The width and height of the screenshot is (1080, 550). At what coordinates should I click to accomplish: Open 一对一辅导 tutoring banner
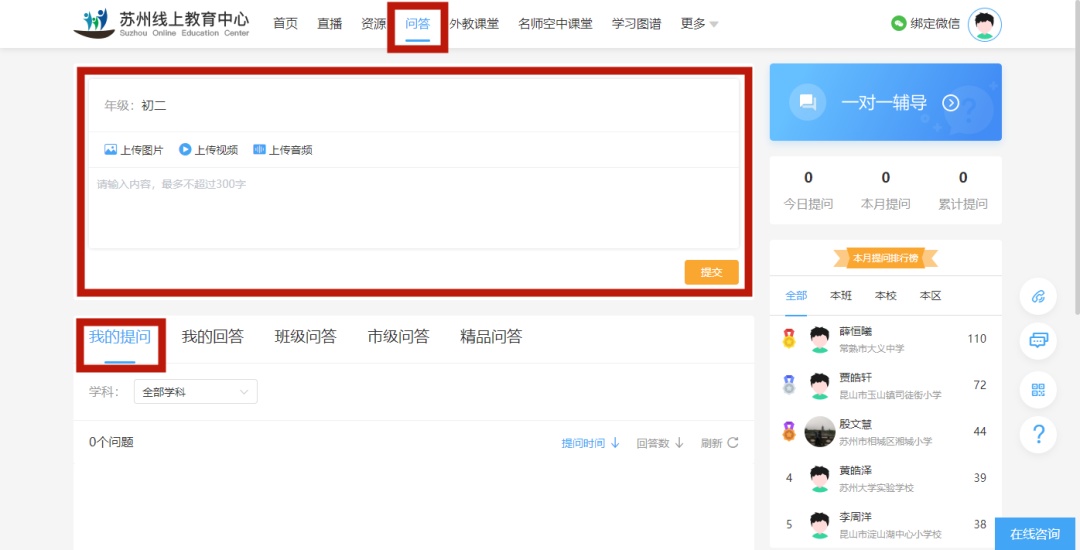click(885, 102)
